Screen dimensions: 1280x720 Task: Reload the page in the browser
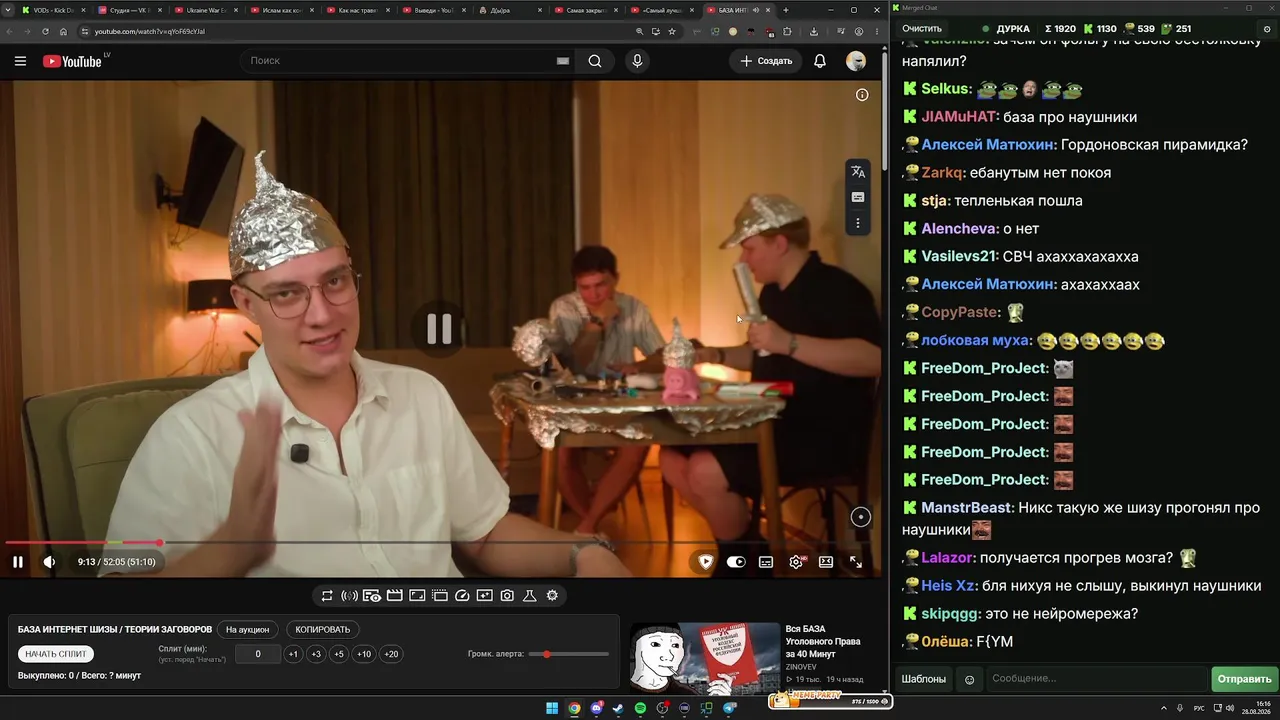[x=45, y=31]
